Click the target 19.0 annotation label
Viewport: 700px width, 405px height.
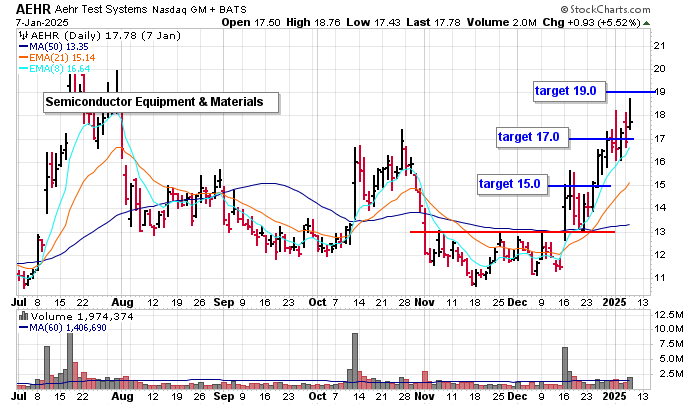tap(570, 92)
